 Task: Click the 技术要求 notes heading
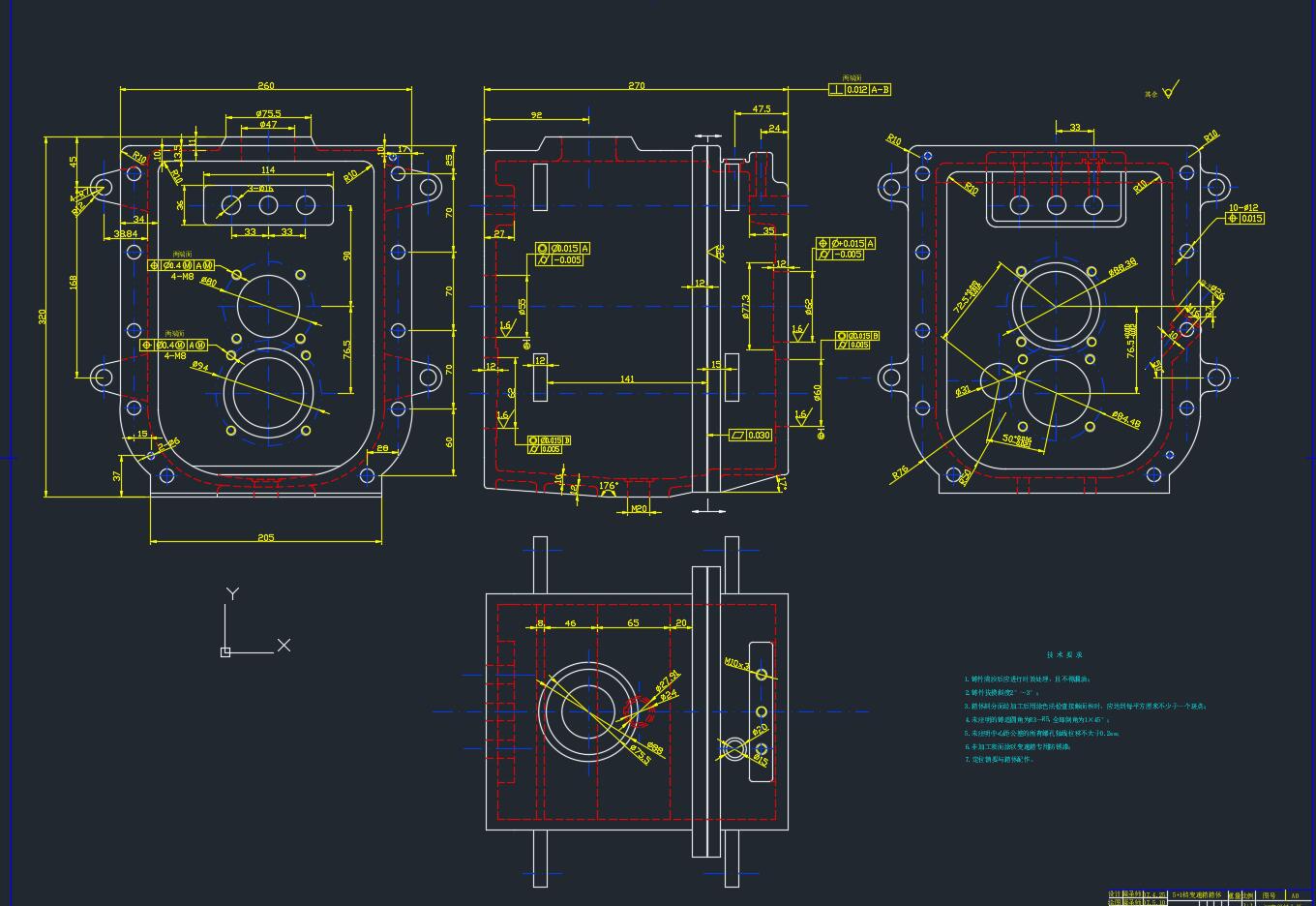1064,655
